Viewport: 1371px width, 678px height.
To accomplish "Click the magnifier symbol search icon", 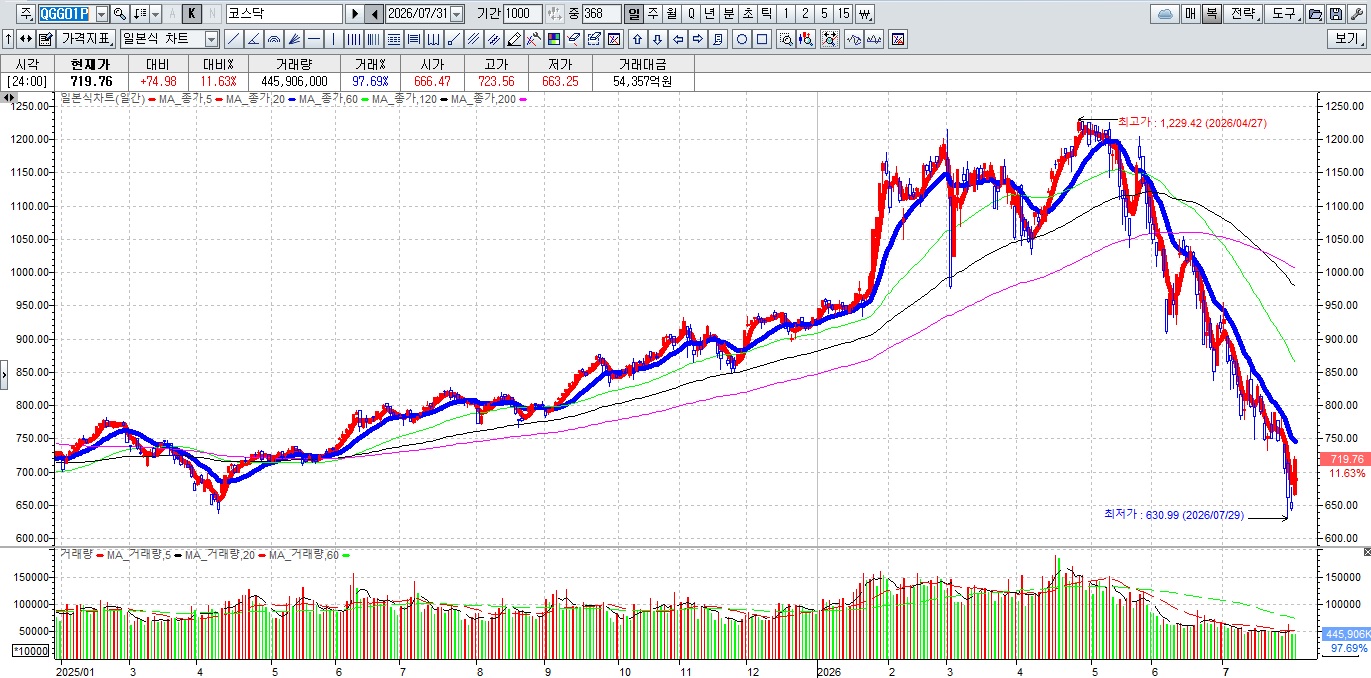I will point(119,14).
